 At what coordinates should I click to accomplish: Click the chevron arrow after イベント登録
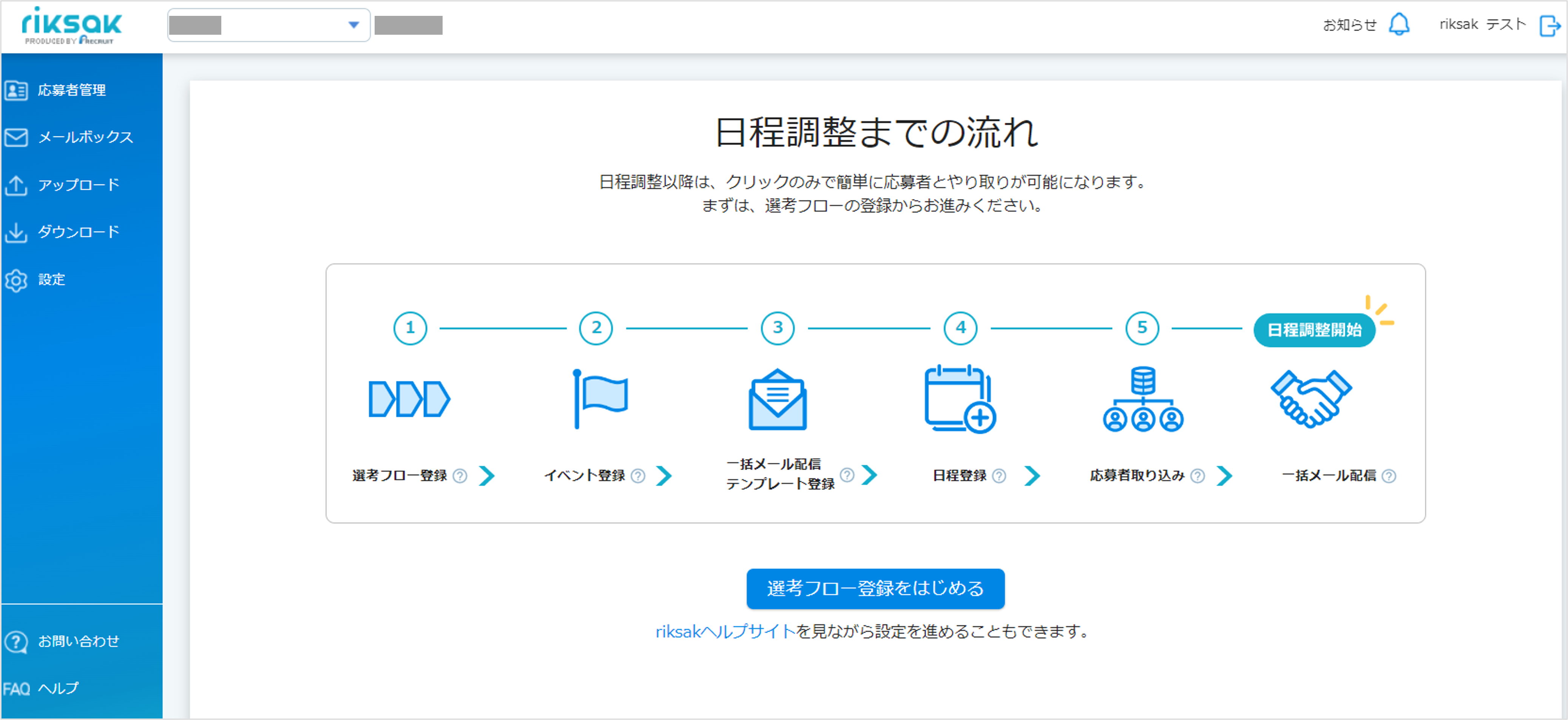click(x=664, y=476)
